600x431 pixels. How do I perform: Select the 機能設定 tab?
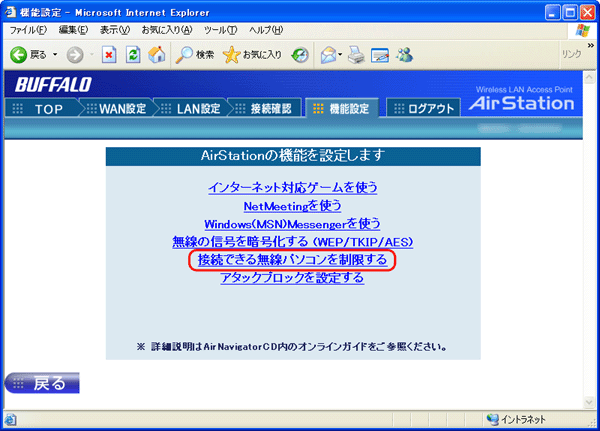coord(342,108)
